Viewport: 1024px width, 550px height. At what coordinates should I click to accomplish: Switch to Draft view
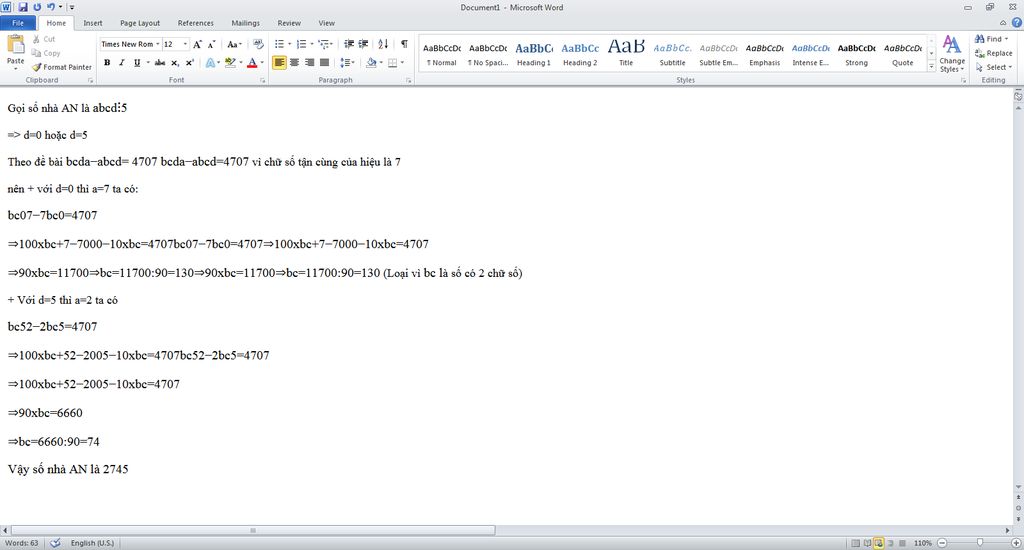(903, 543)
